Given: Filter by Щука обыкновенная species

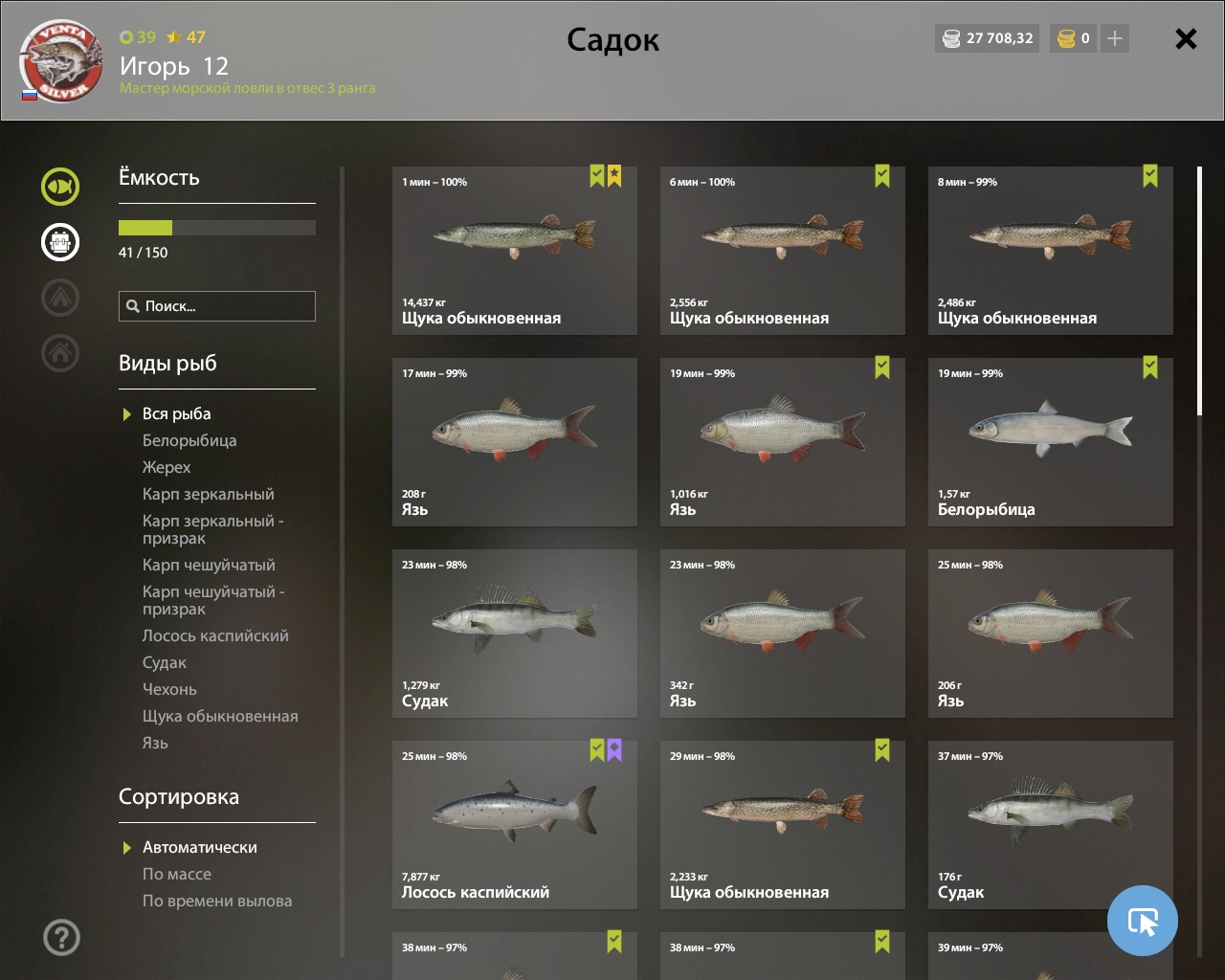Looking at the screenshot, I should pyautogui.click(x=220, y=716).
